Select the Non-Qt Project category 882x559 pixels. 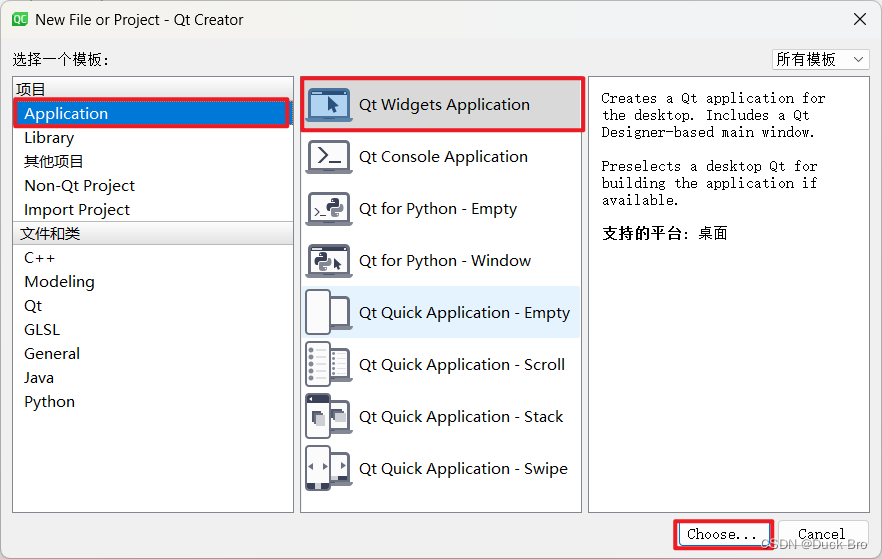(152, 186)
